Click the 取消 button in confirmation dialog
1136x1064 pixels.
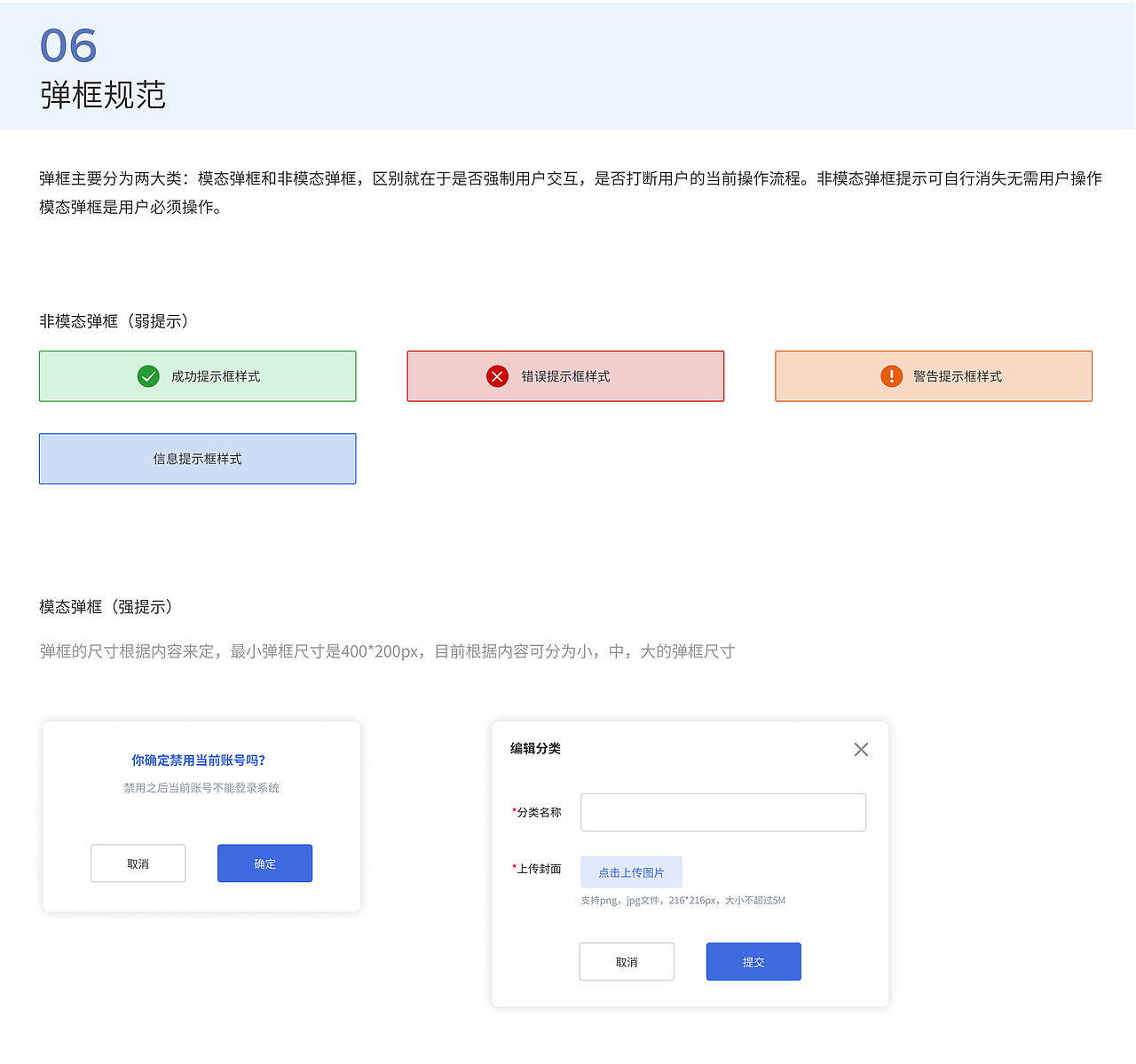point(138,863)
